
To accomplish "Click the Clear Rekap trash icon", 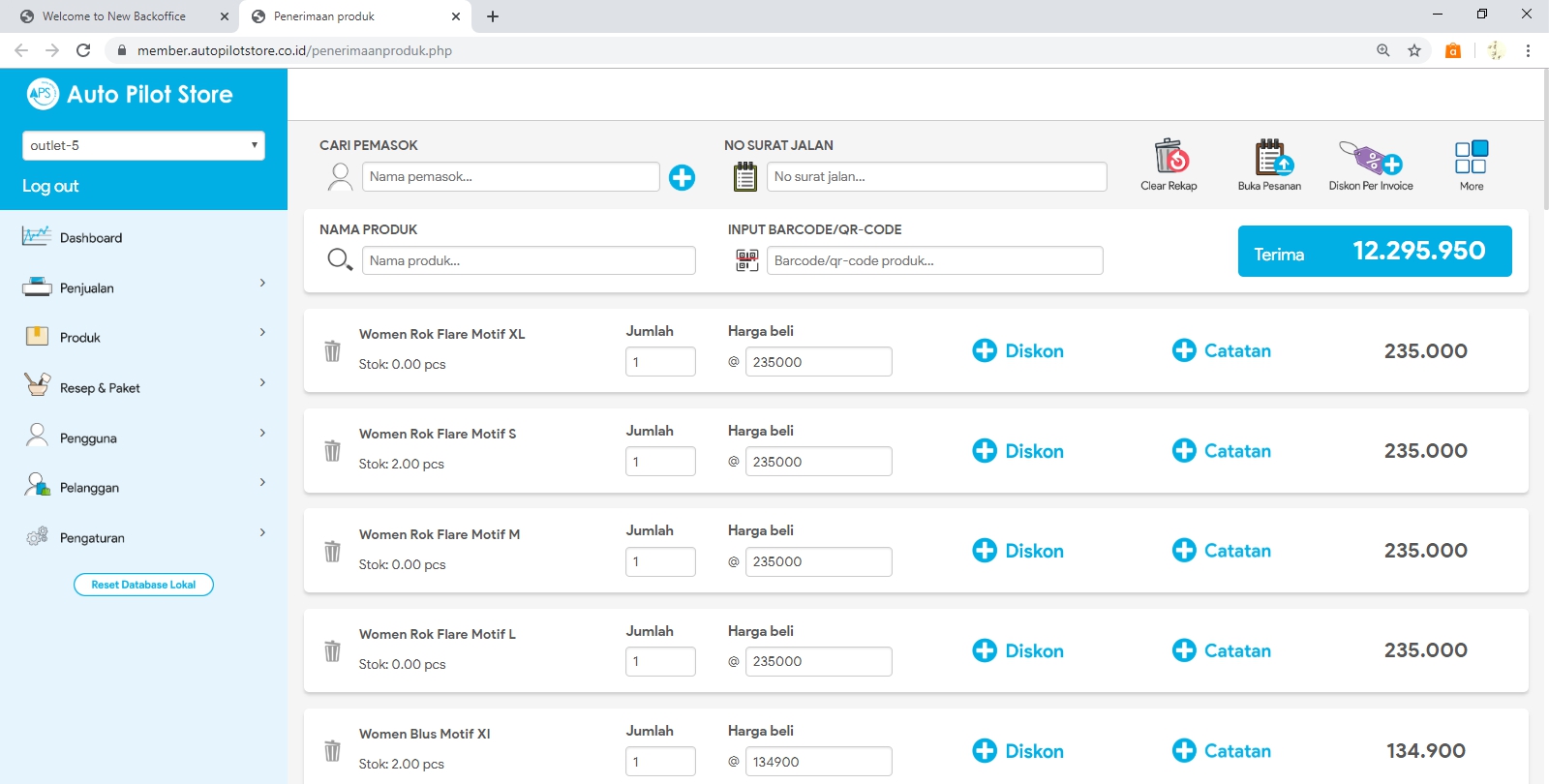I will pos(1169,157).
